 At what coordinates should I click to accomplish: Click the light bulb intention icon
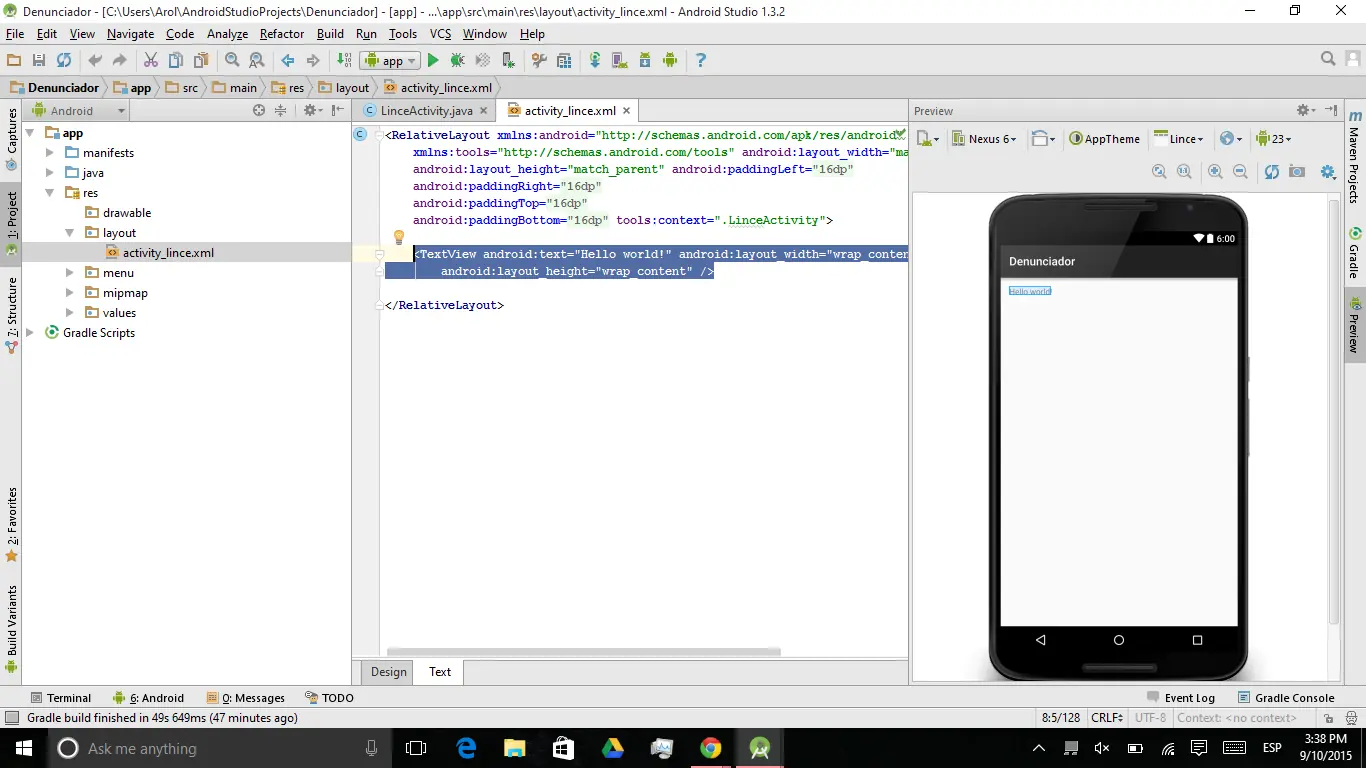pyautogui.click(x=398, y=237)
